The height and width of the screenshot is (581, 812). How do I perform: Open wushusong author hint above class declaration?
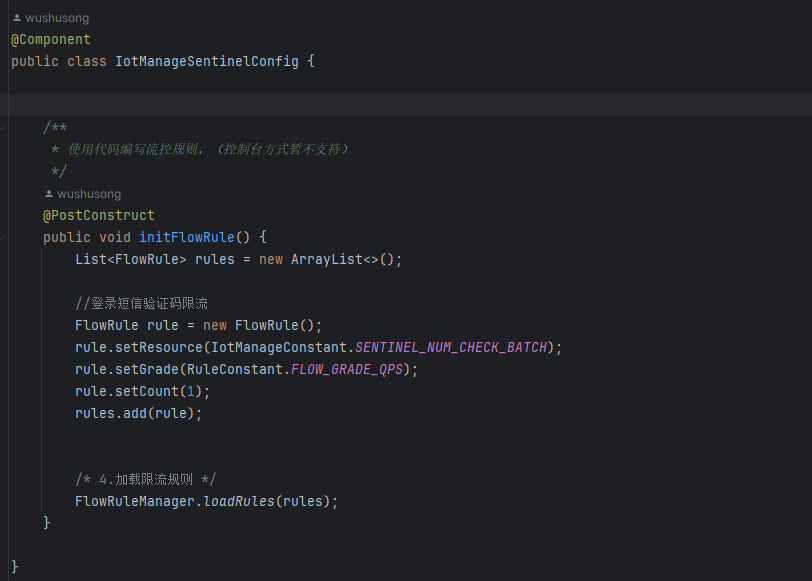(56, 18)
